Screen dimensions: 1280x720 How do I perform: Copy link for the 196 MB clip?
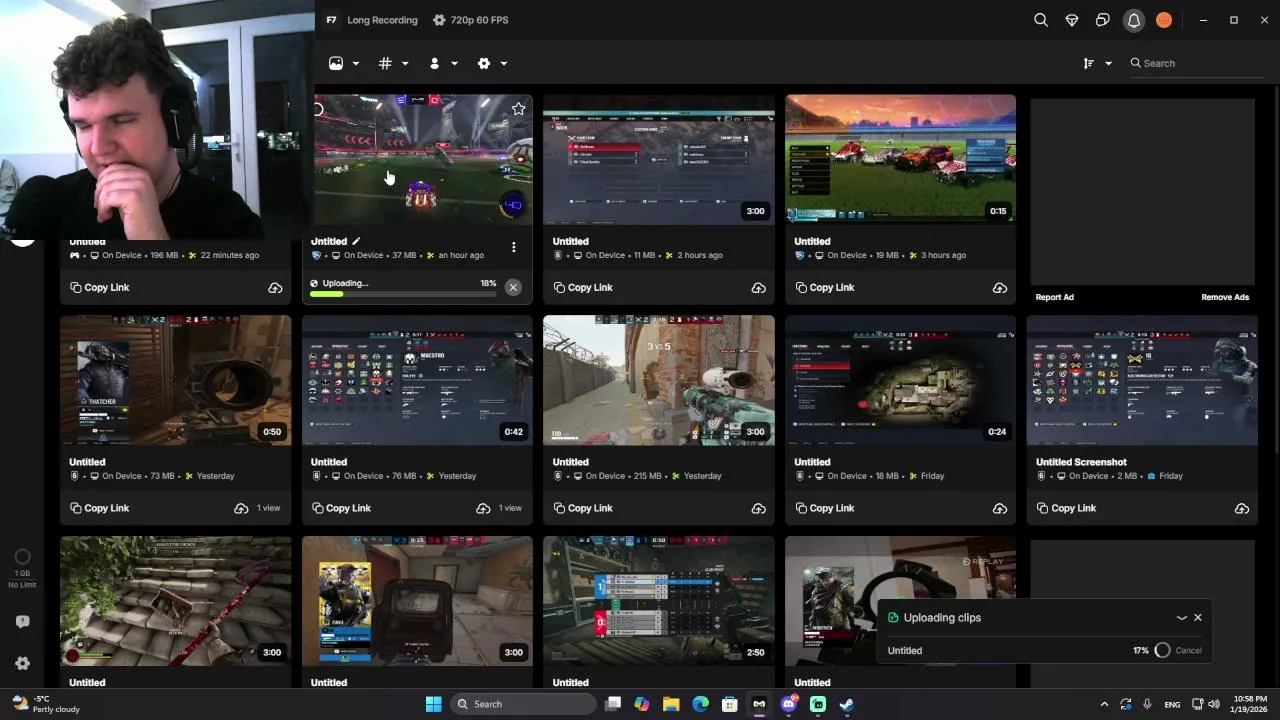100,287
